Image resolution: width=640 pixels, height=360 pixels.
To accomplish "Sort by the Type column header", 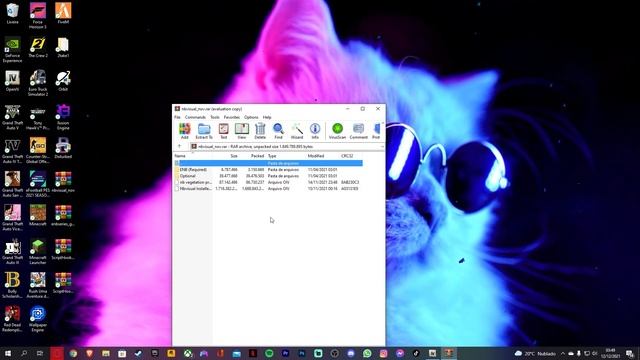I will tap(272, 156).
